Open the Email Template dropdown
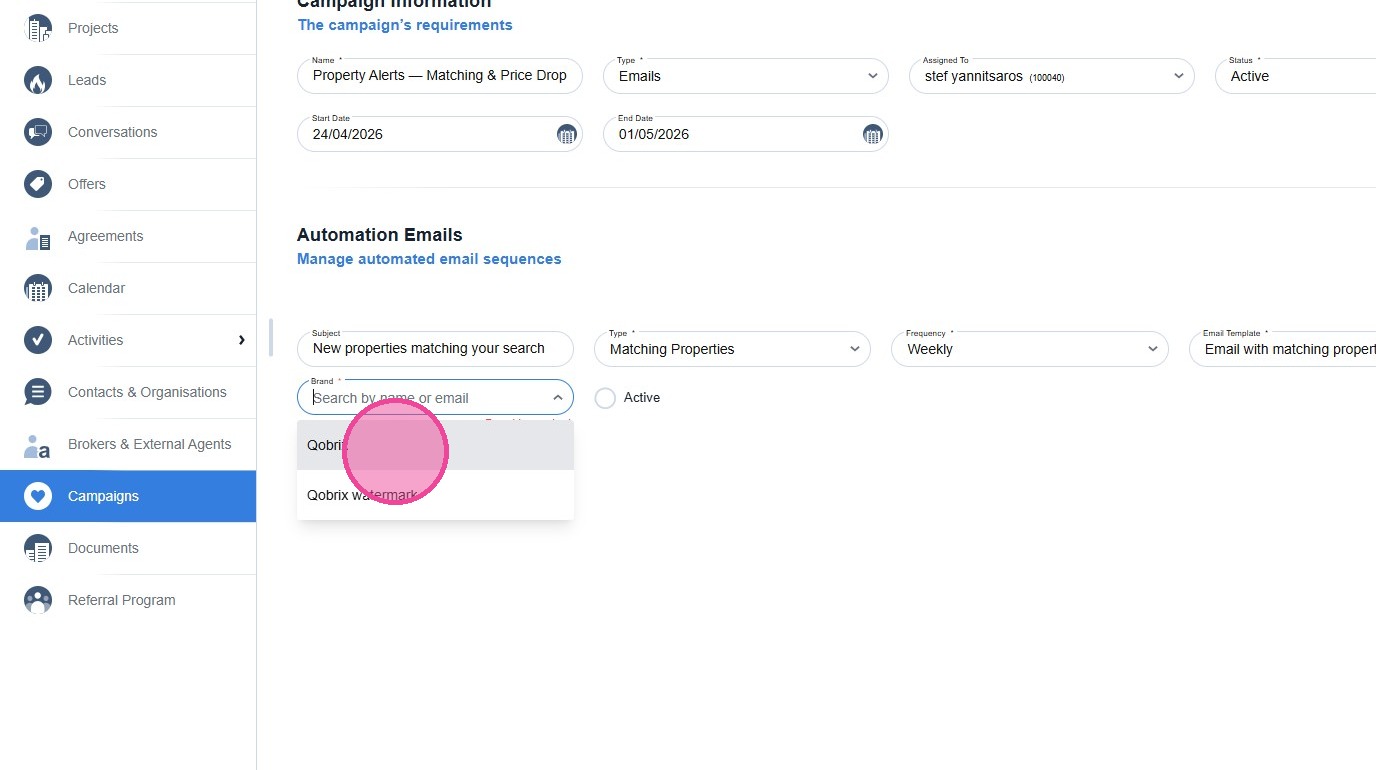Screen dimensions: 1376x770 pyautogui.click(x=1283, y=349)
